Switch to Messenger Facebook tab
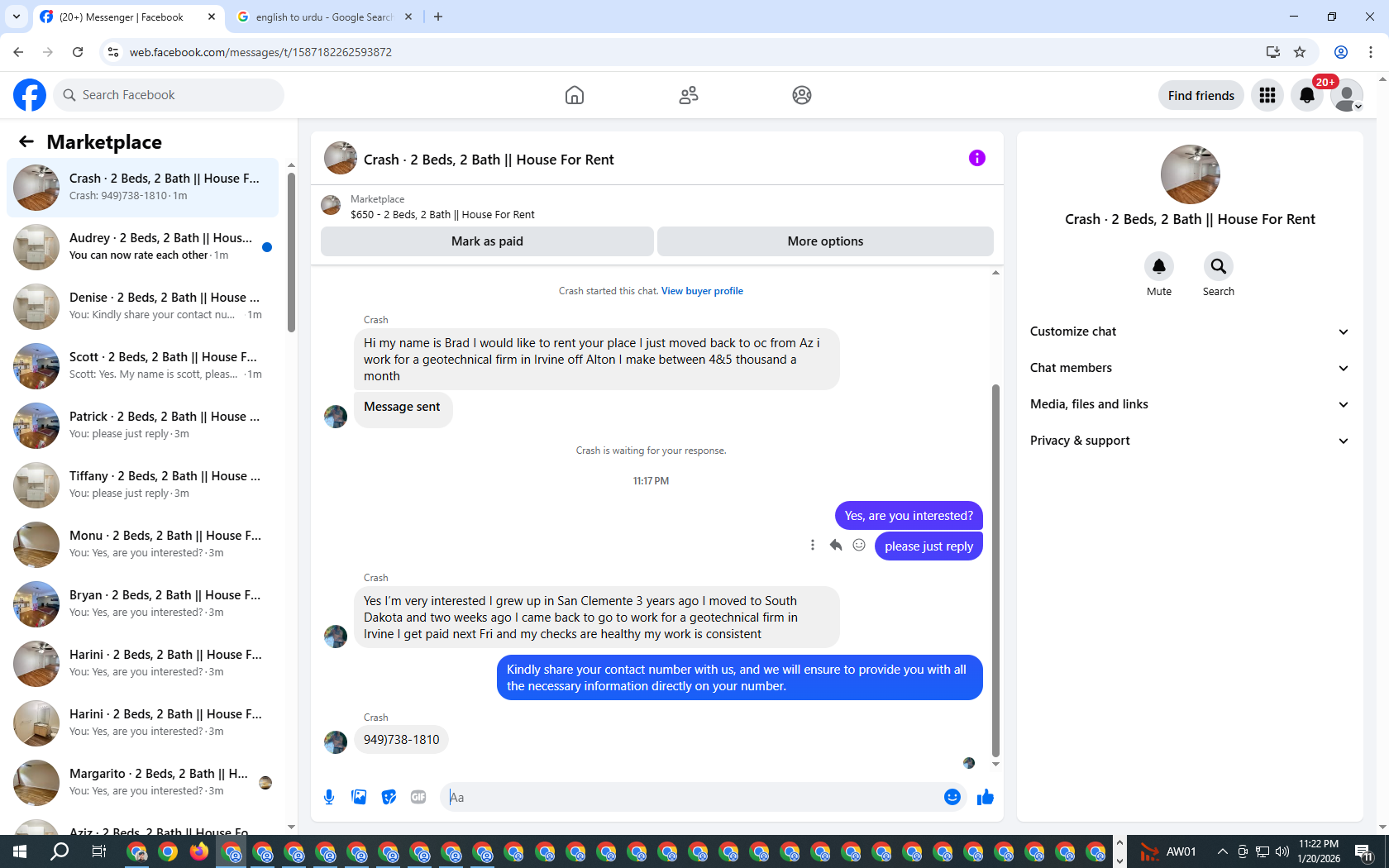1389x868 pixels. click(128, 17)
